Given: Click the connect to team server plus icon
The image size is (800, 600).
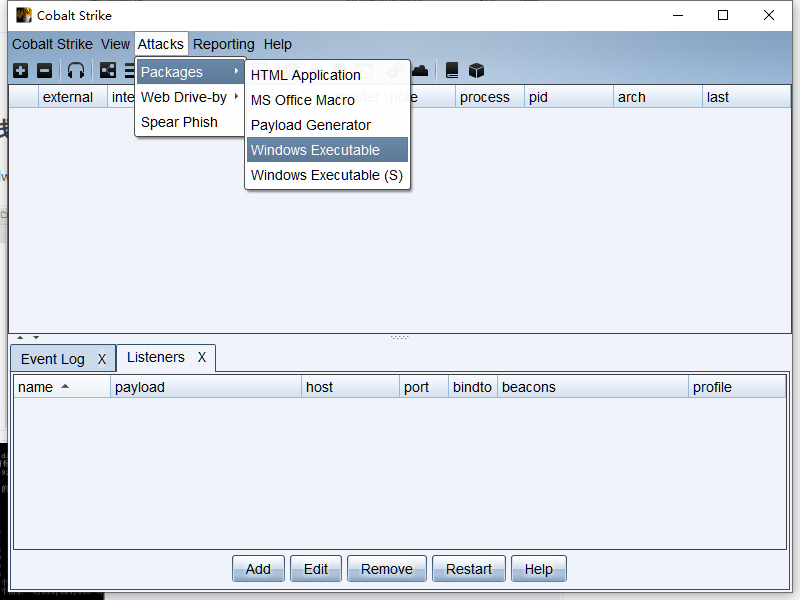Looking at the screenshot, I should [20, 70].
